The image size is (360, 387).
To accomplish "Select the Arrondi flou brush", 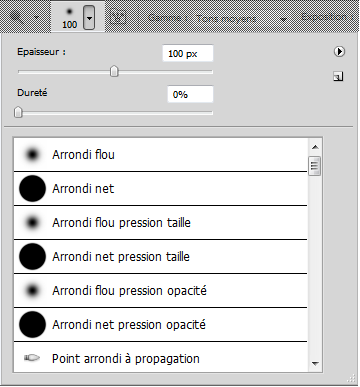I will tap(160, 155).
